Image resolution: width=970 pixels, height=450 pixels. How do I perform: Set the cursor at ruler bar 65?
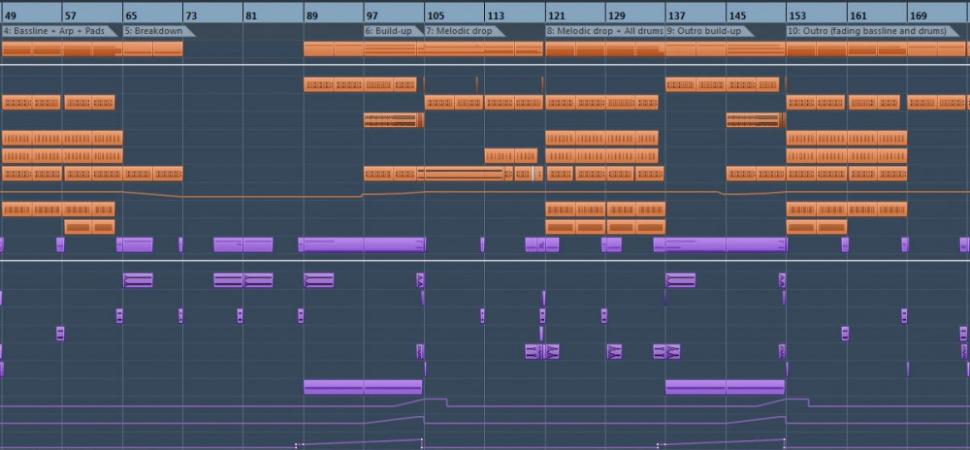[x=131, y=16]
